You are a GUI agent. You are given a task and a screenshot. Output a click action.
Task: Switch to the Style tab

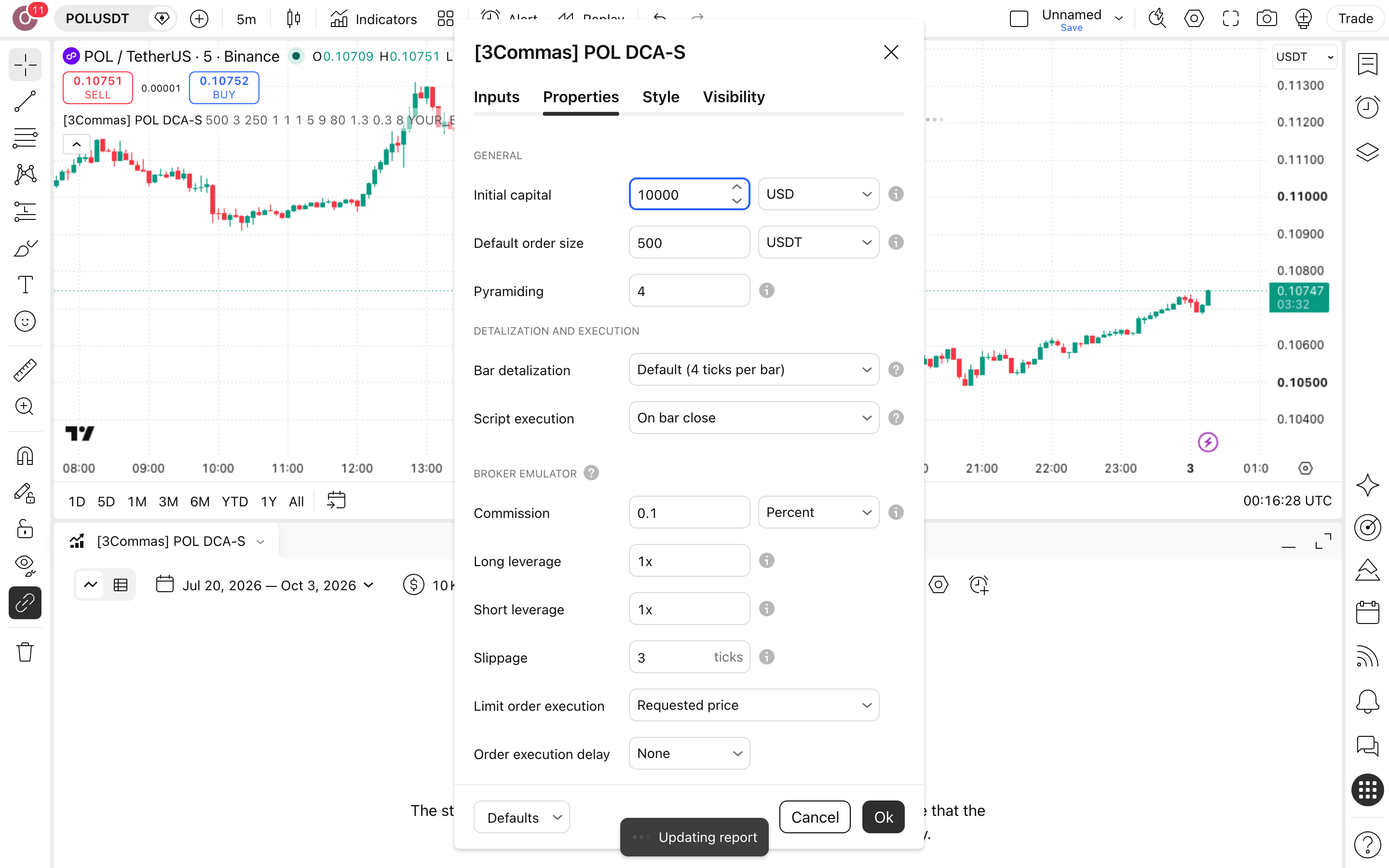point(661,97)
